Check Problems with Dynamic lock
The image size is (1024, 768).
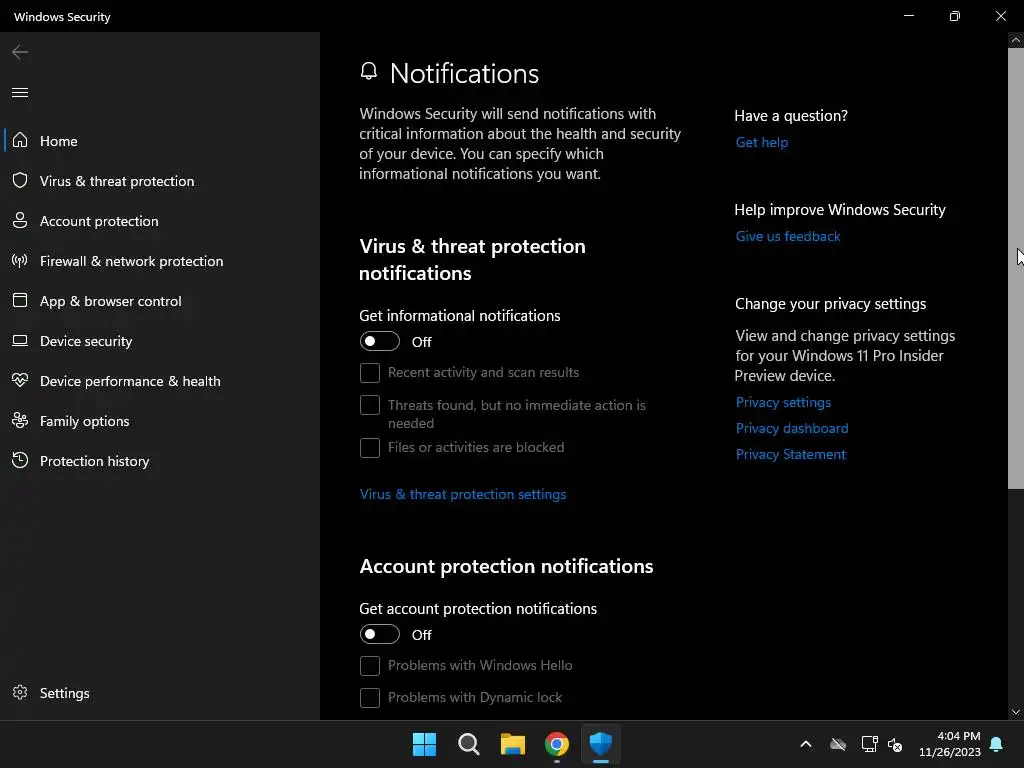click(x=370, y=697)
